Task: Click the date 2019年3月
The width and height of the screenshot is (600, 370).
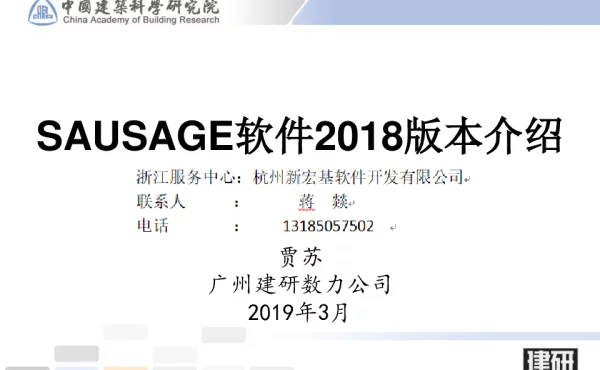Action: 298,313
